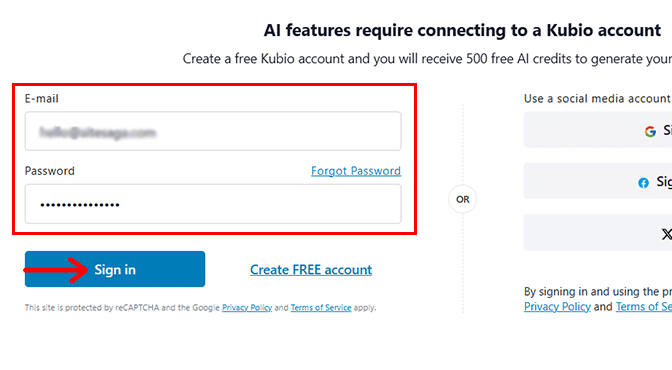The width and height of the screenshot is (672, 370).
Task: Open reCAPTCHA notice Terms of Service link
Action: pyautogui.click(x=321, y=307)
